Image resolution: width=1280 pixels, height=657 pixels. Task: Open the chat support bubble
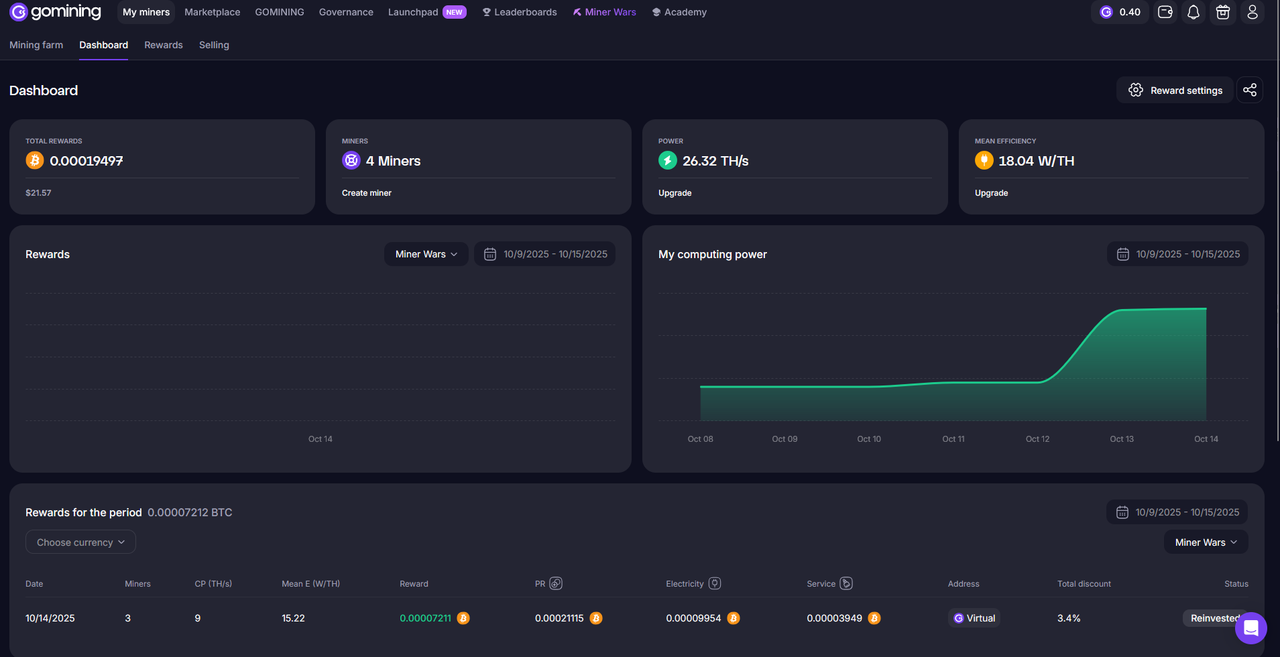[1251, 628]
